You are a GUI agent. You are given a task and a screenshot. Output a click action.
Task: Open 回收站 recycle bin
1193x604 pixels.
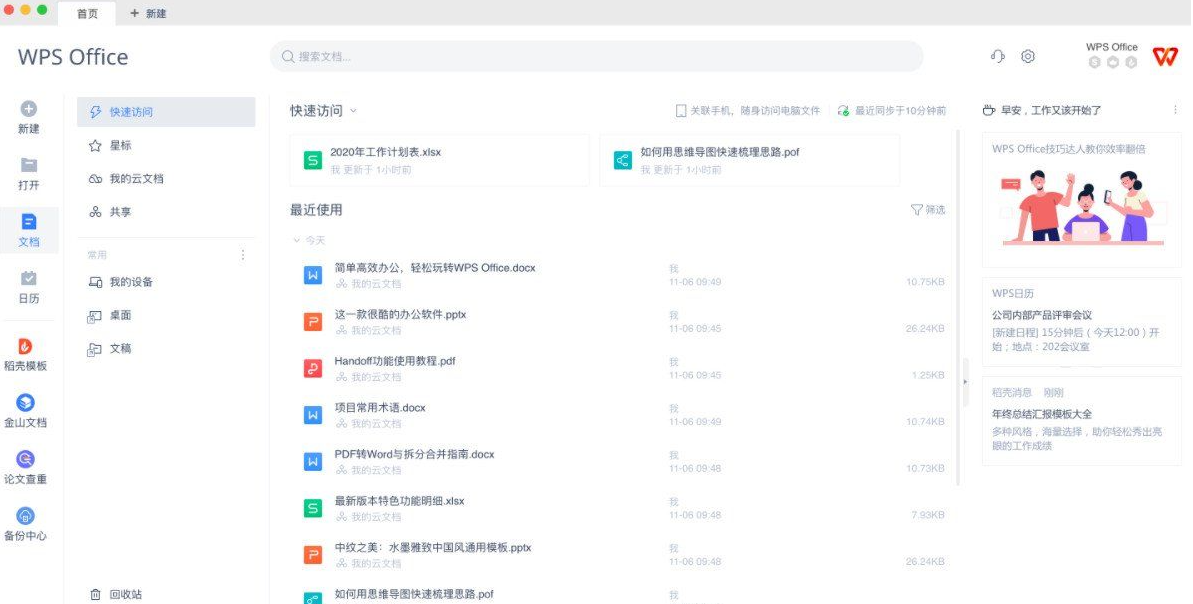pyautogui.click(x=116, y=595)
